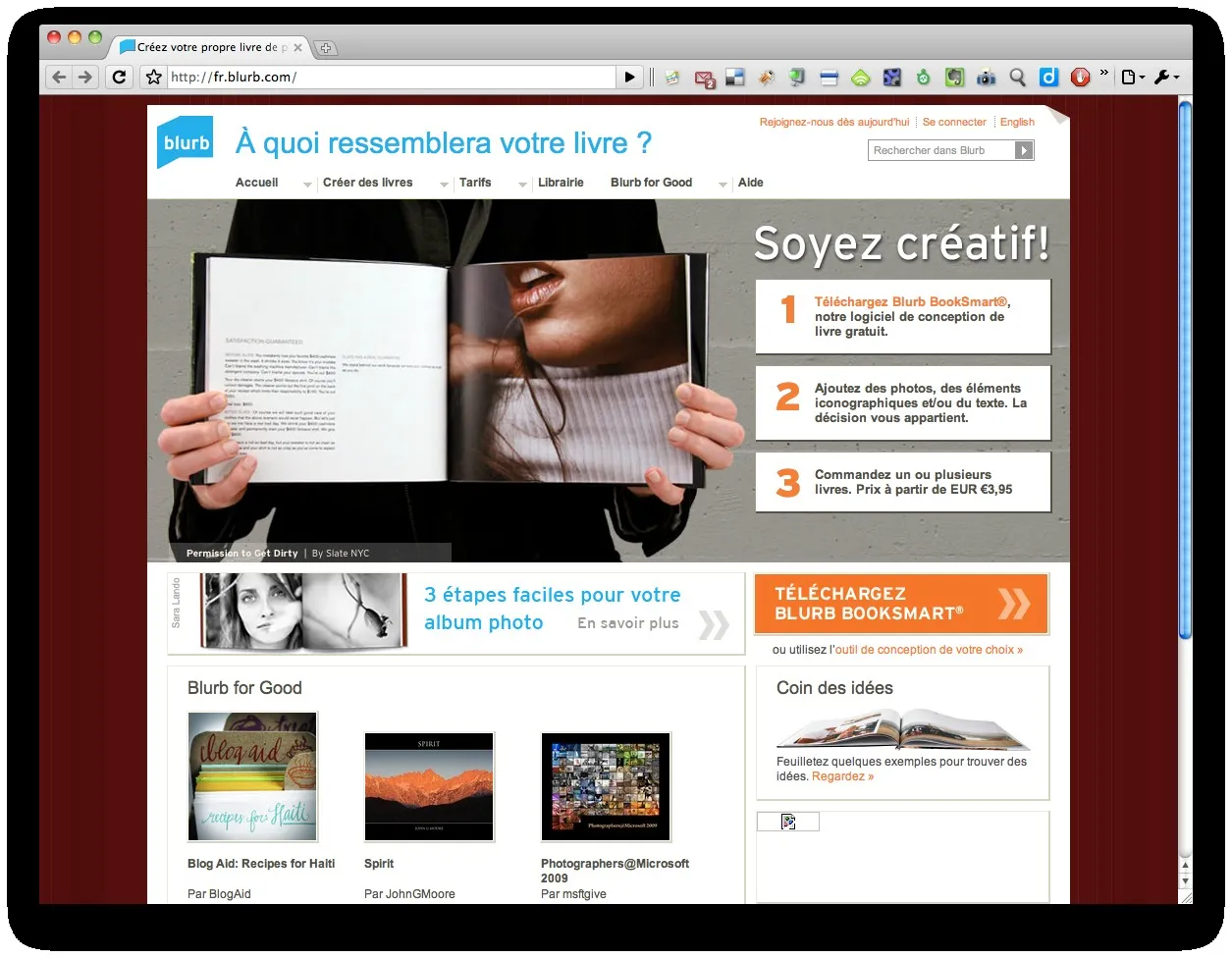Expand the Accueil menu dropdown arrow
Image resolution: width=1232 pixels, height=958 pixels.
(x=307, y=184)
